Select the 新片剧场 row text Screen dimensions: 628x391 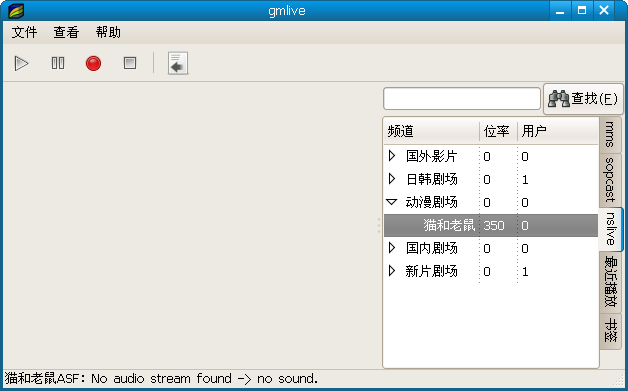pyautogui.click(x=431, y=272)
